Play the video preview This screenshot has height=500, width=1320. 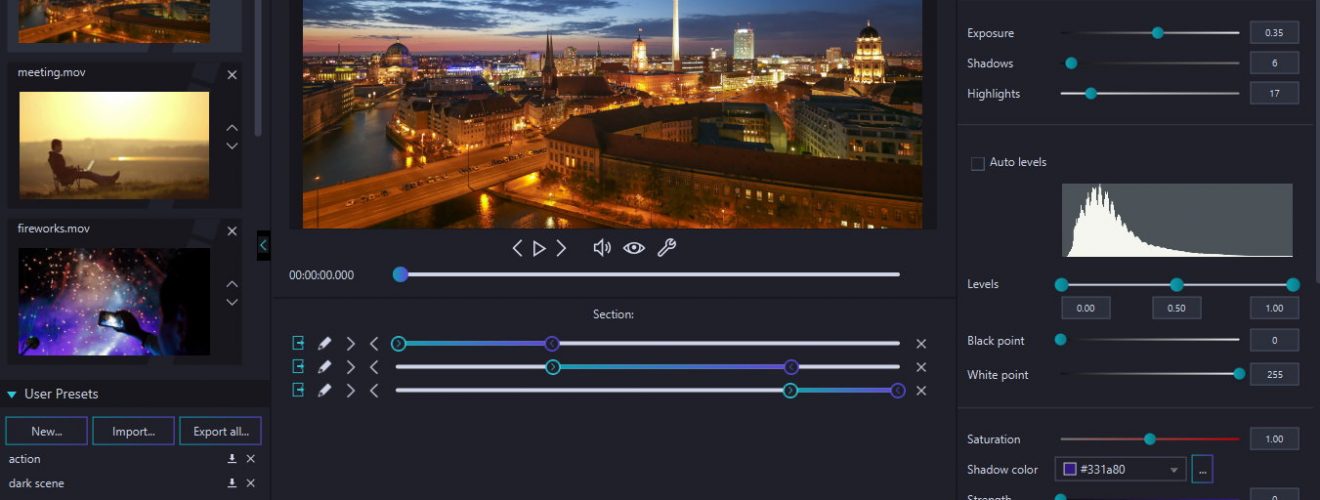[x=539, y=248]
